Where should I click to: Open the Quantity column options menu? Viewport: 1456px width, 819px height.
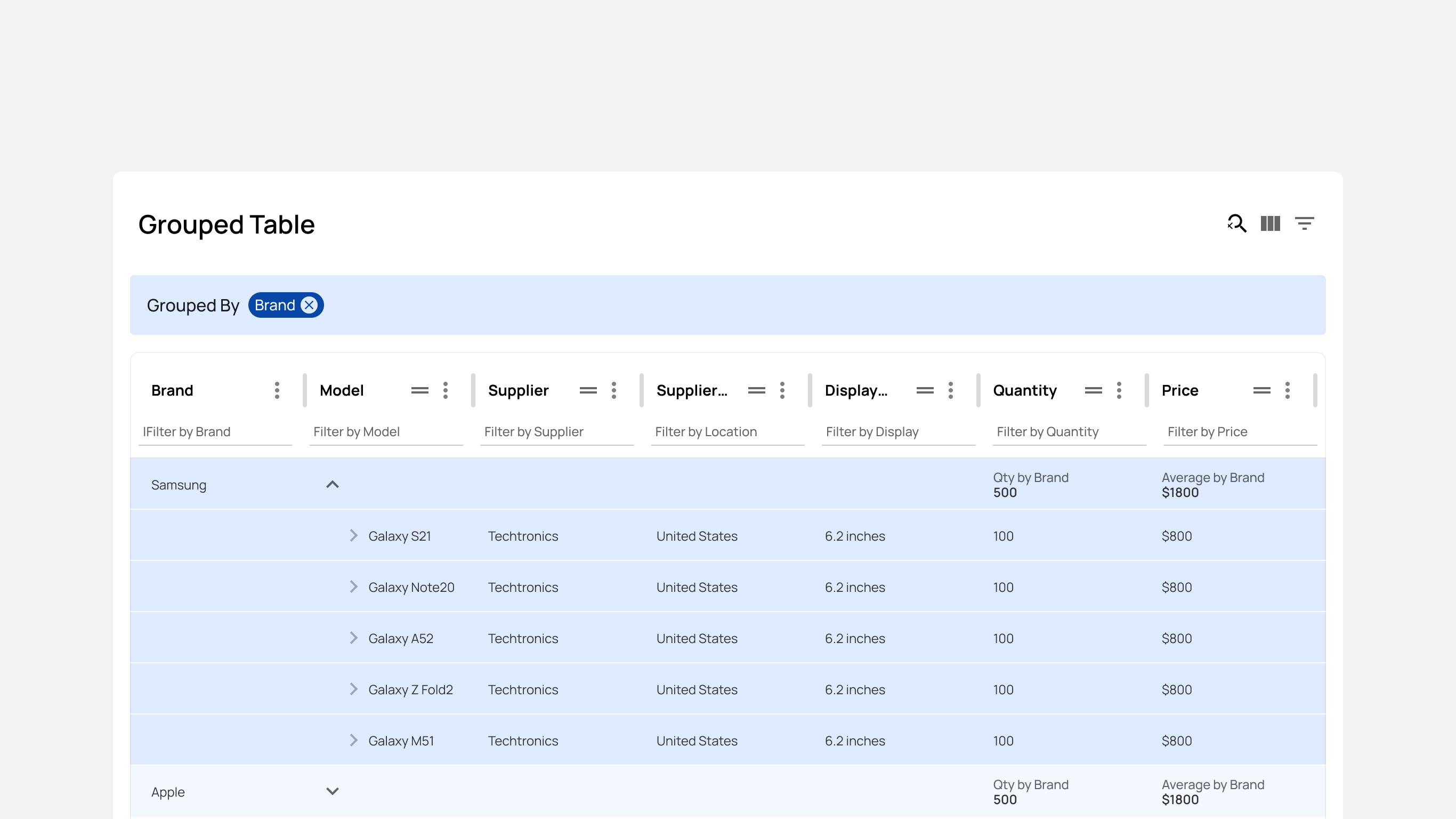tap(1119, 390)
